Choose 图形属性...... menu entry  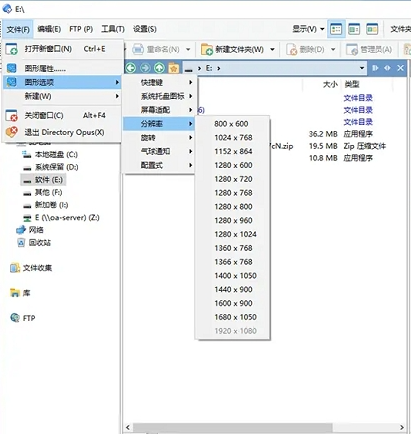(63, 68)
